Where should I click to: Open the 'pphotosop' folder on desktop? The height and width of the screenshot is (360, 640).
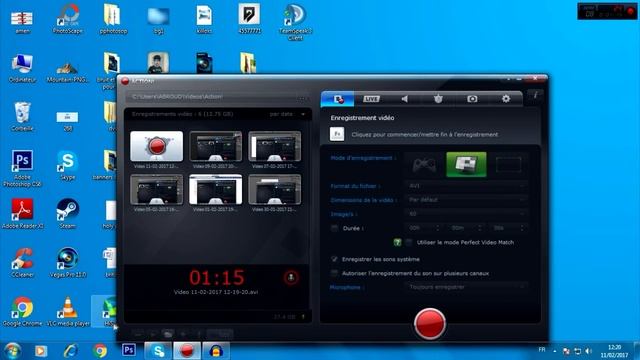113,19
